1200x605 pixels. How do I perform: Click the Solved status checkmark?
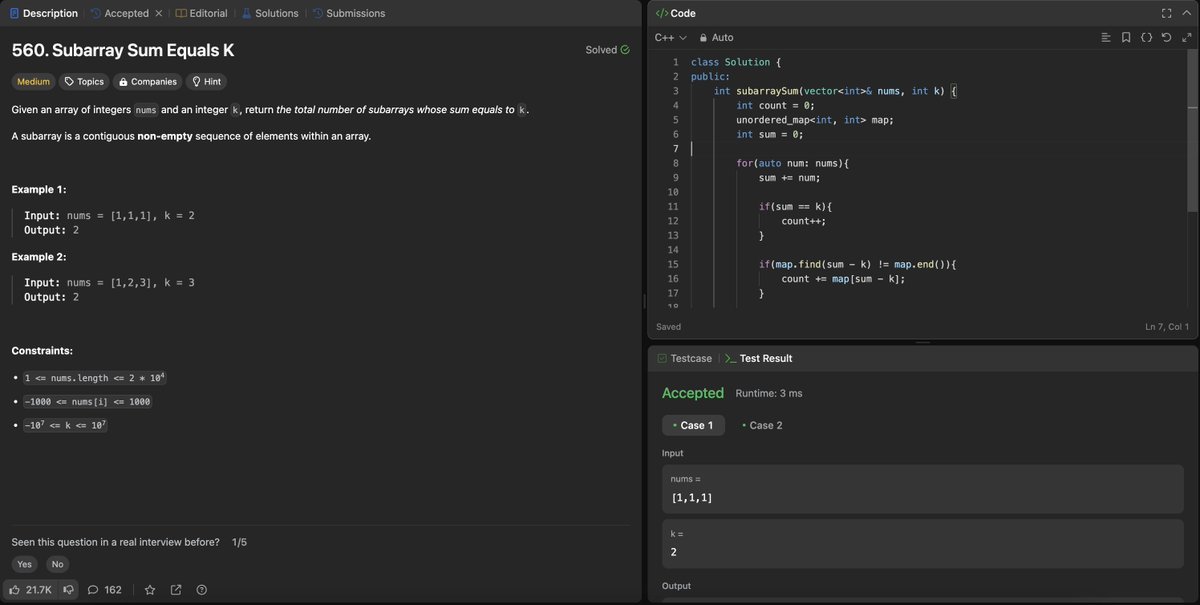click(x=625, y=49)
